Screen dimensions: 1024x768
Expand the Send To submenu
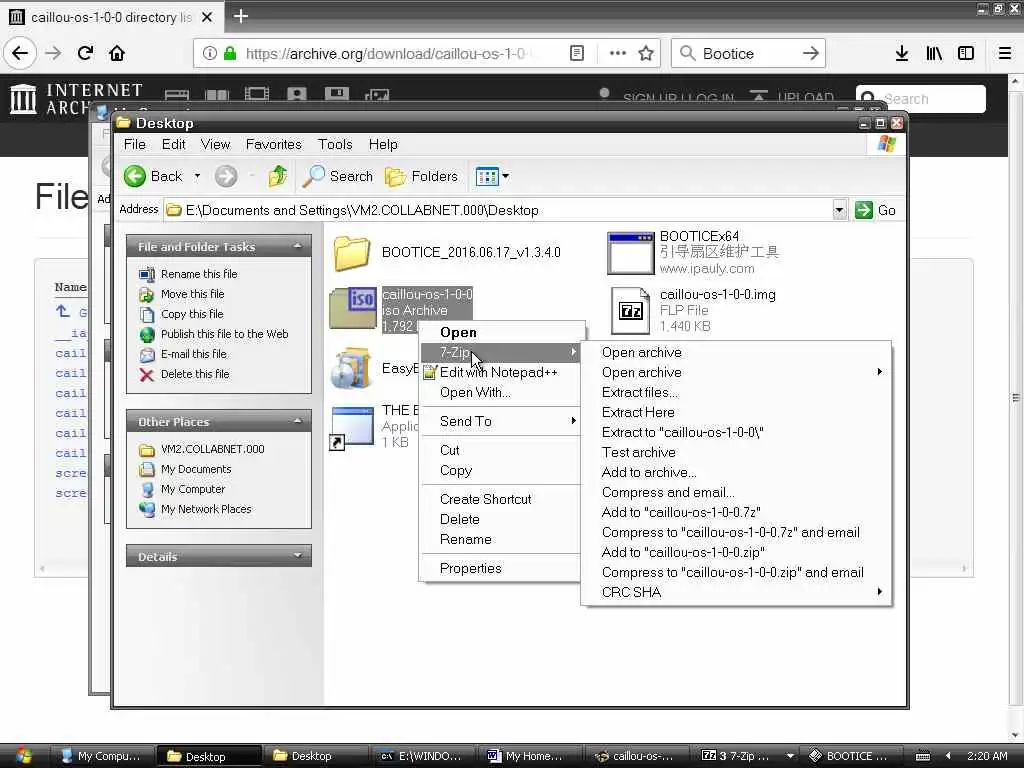tap(500, 421)
